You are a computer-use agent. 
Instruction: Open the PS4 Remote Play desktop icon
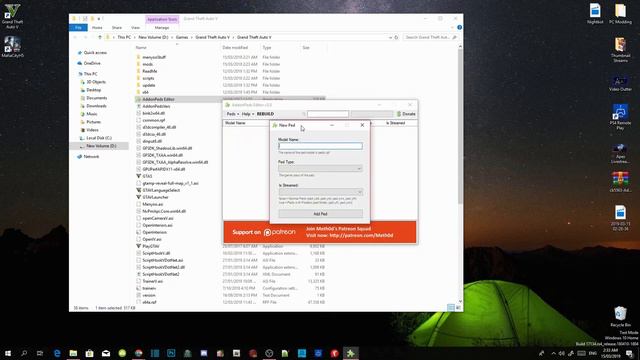(620, 117)
